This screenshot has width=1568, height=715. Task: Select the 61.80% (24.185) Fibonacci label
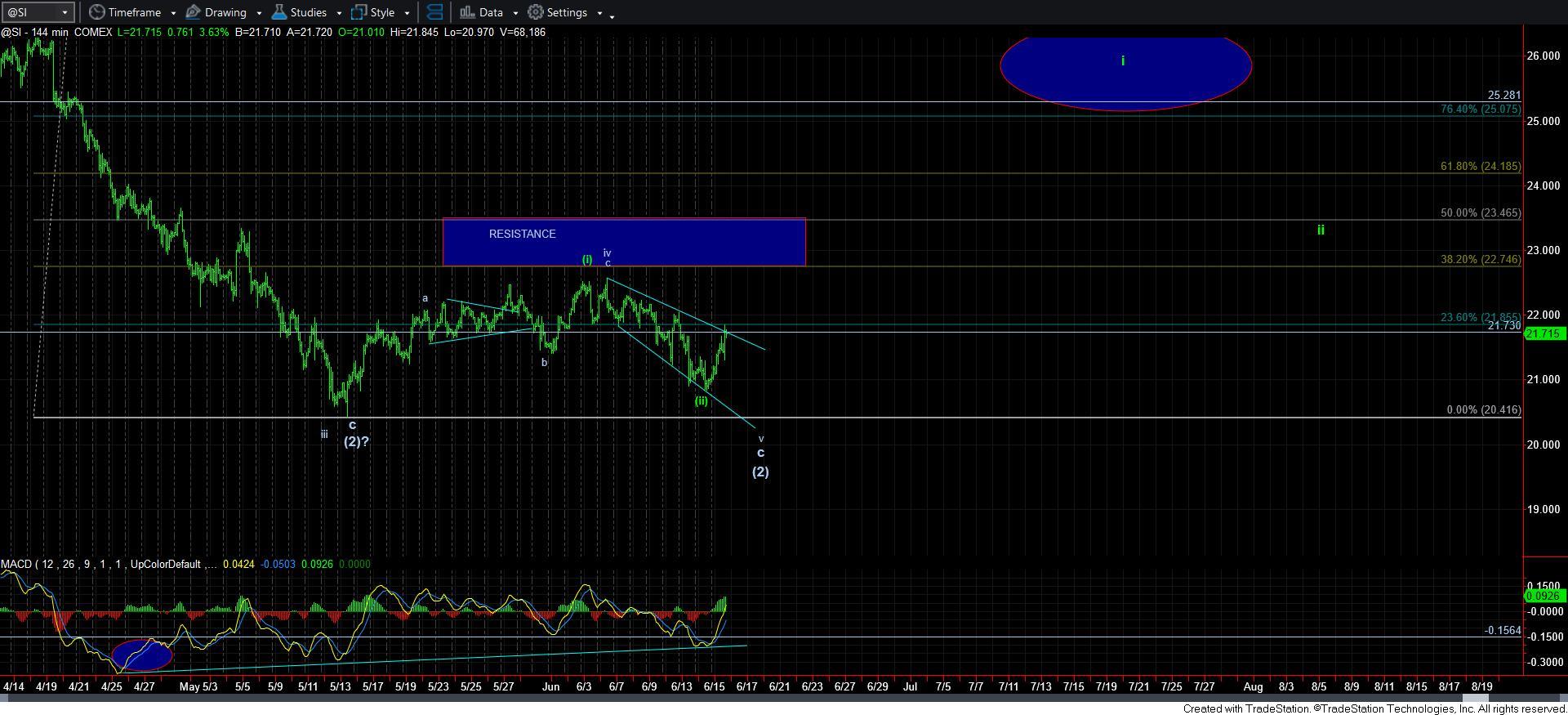coord(1480,166)
